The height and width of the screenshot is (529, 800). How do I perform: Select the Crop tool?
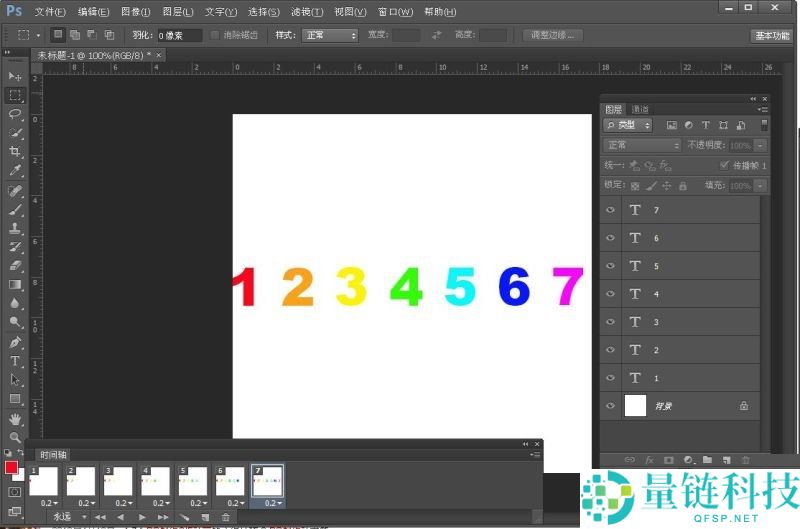pyautogui.click(x=15, y=152)
